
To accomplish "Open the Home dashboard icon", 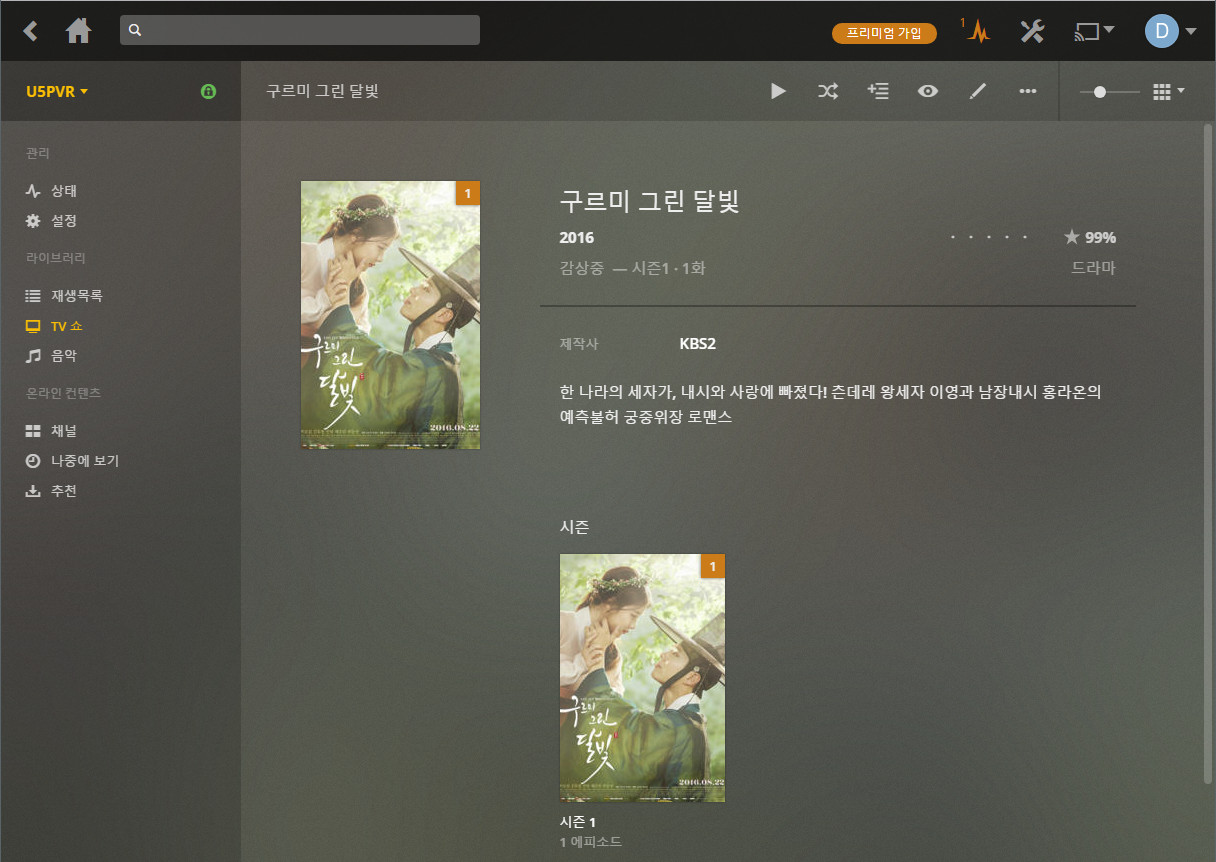I will click(78, 31).
